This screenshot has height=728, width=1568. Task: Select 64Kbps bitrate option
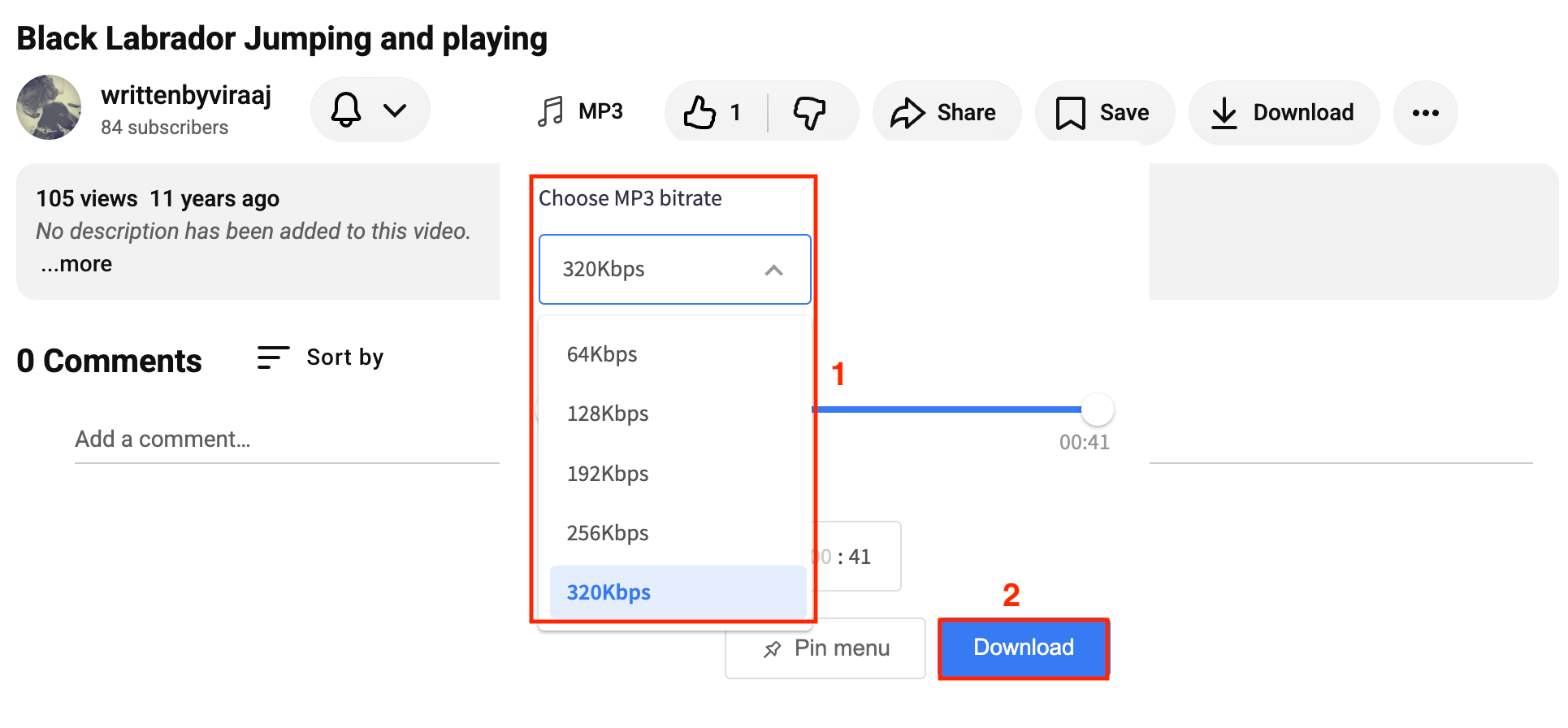[678, 354]
